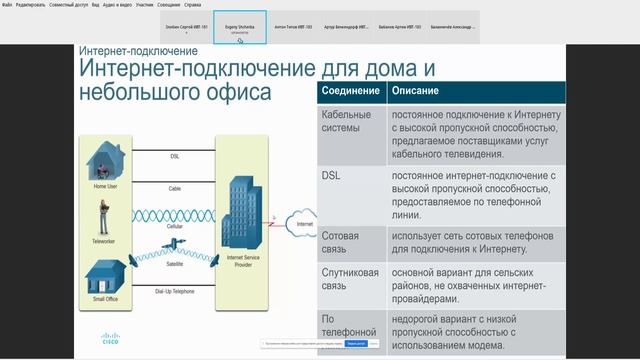Select the Артур participant tile
The image size is (640, 360).
click(346, 27)
